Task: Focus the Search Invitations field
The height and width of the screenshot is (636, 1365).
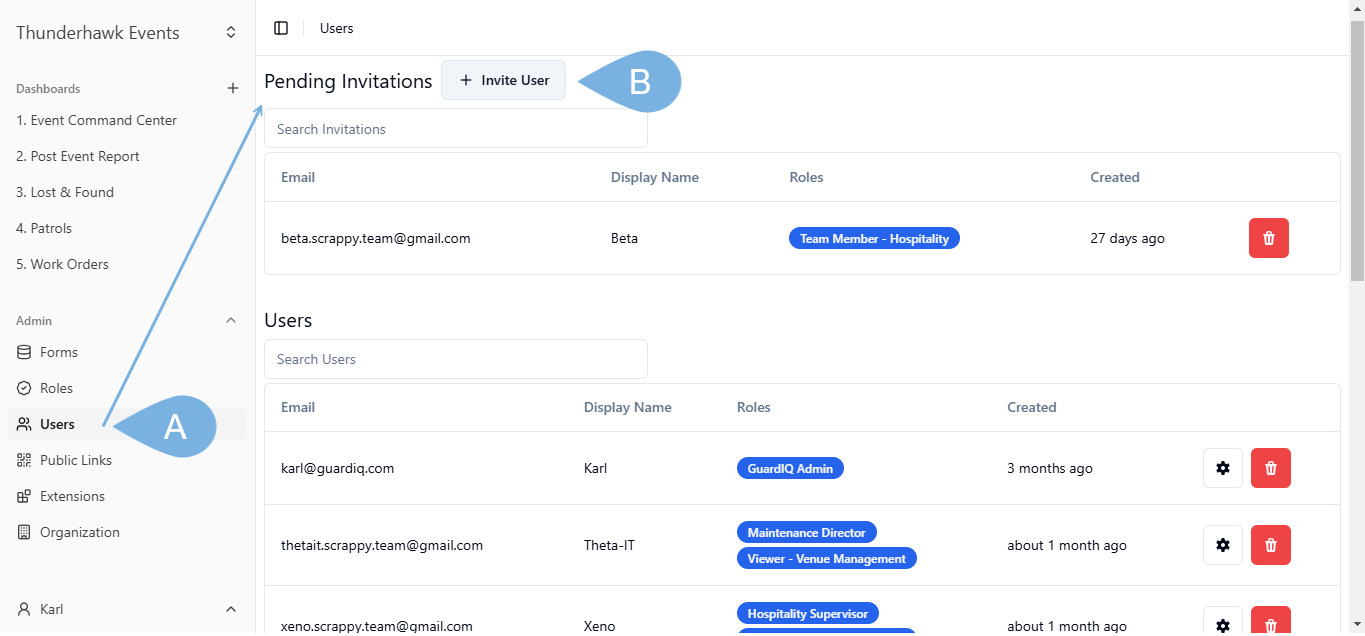Action: pos(456,129)
